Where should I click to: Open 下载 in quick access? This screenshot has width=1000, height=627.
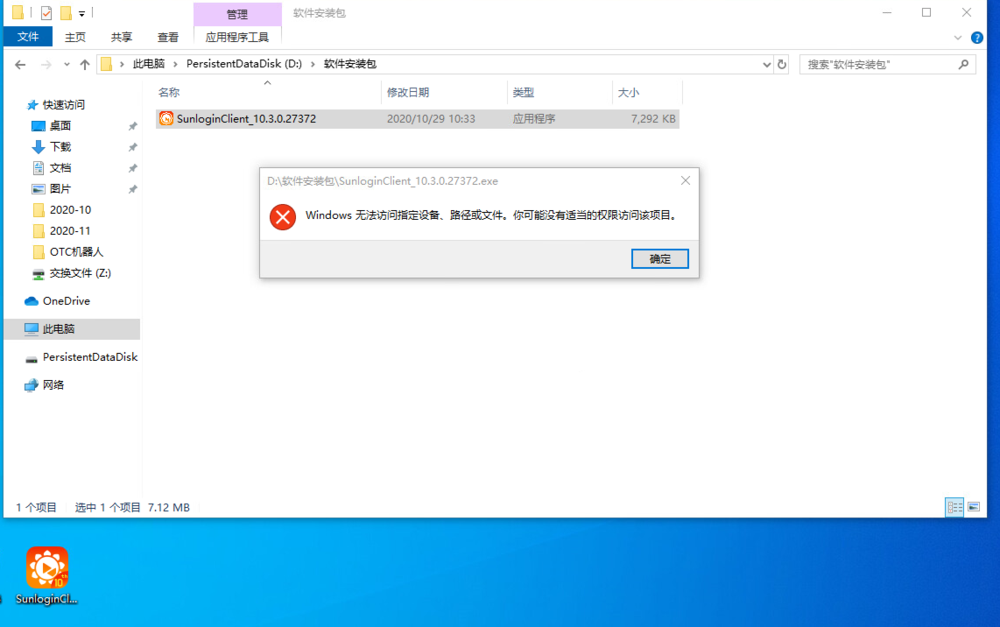61,147
